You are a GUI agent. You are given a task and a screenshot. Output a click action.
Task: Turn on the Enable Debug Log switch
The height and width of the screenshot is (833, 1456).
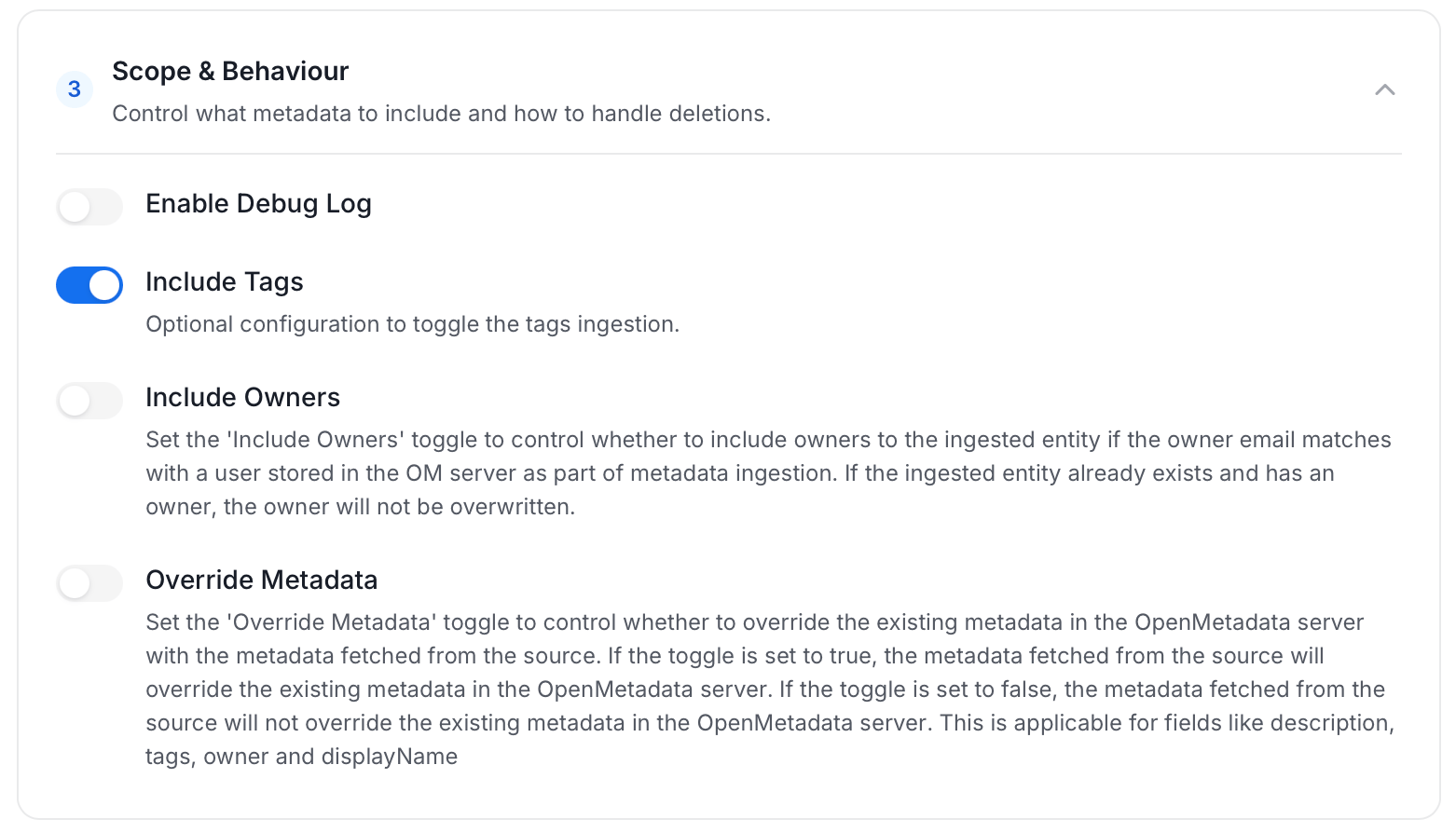[89, 207]
